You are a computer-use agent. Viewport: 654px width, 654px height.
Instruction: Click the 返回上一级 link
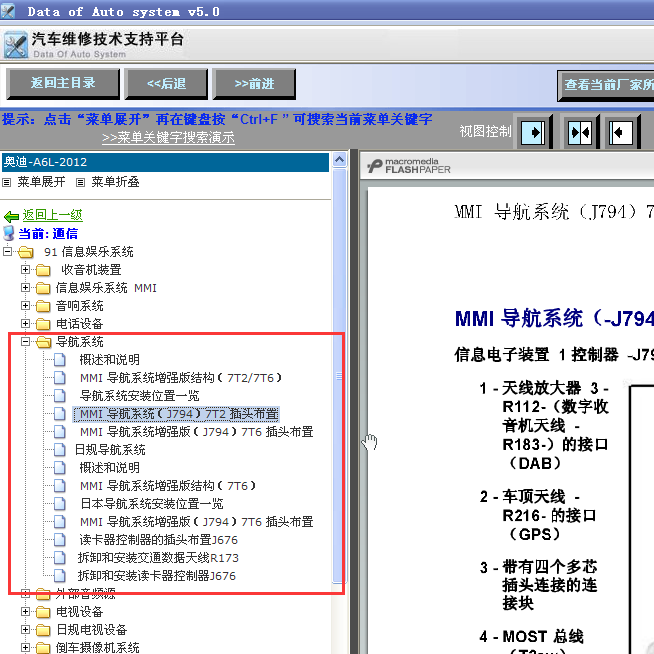[x=53, y=215]
